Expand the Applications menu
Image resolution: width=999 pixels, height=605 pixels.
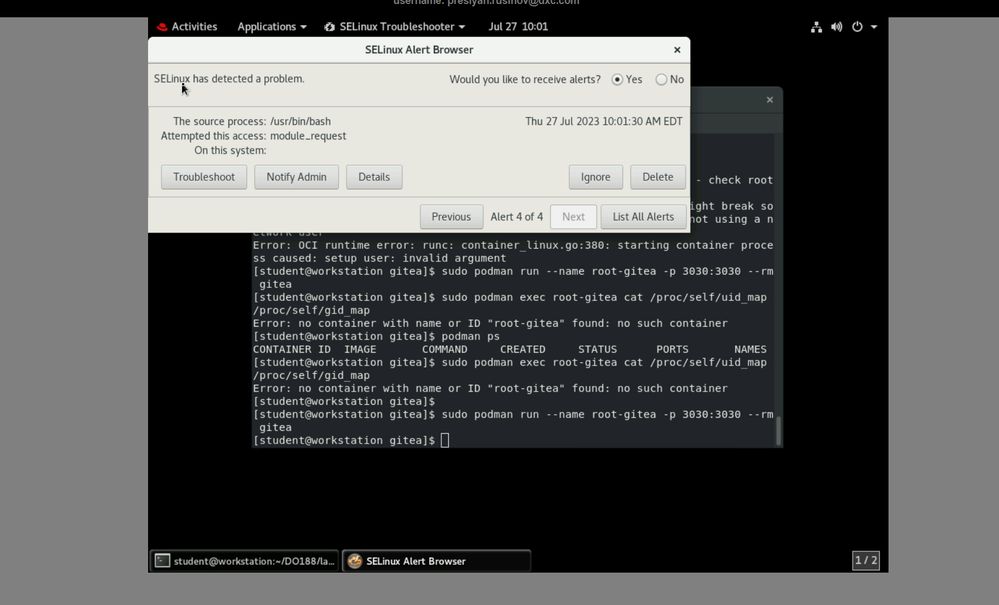coord(271,27)
